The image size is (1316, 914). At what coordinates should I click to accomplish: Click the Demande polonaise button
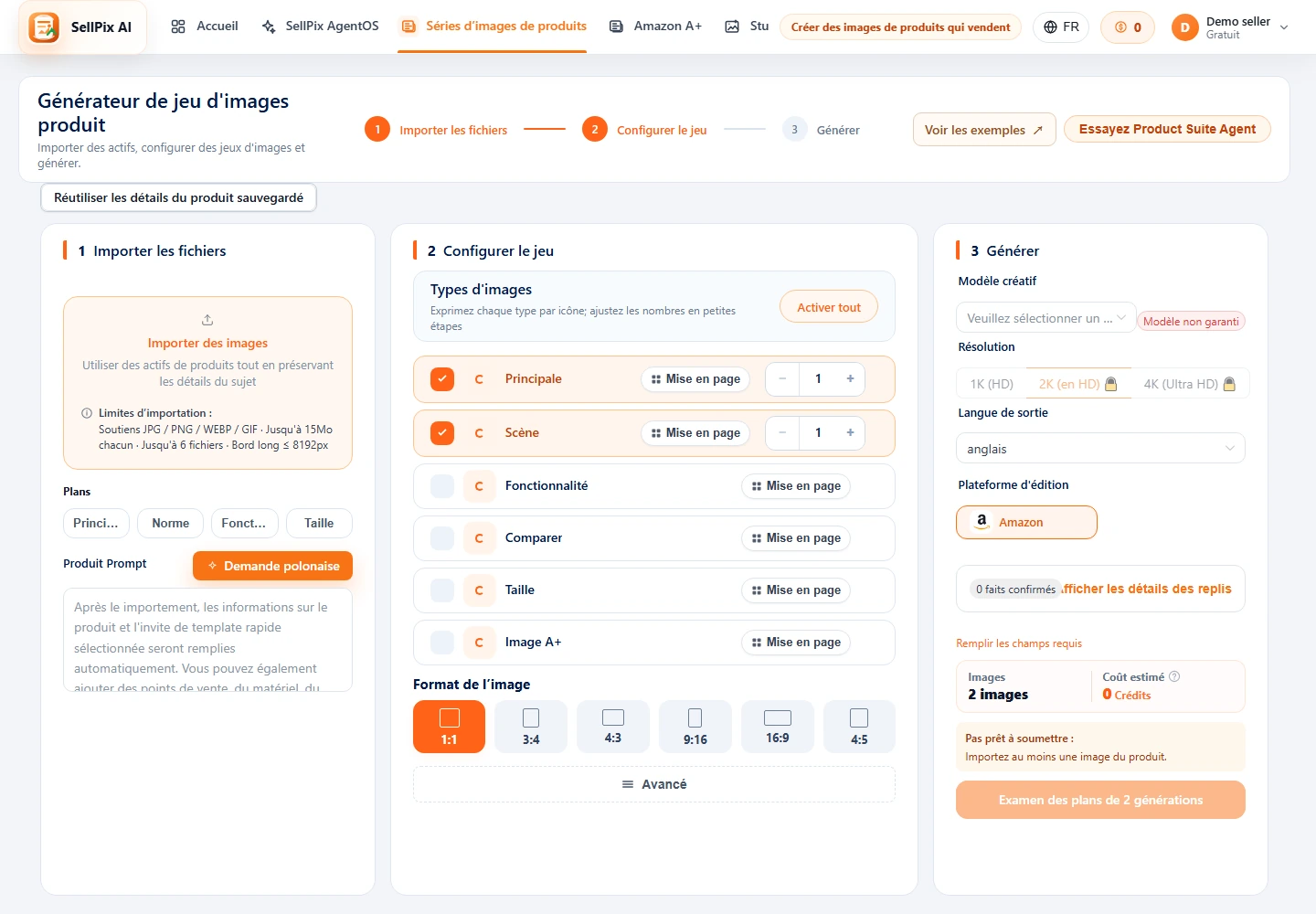point(272,566)
